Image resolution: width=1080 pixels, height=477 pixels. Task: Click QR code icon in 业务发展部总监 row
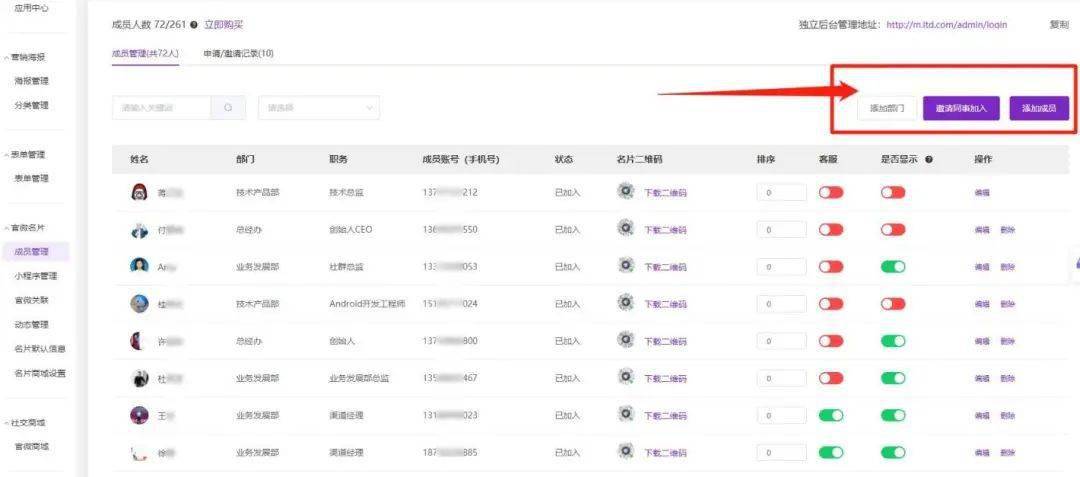[625, 377]
